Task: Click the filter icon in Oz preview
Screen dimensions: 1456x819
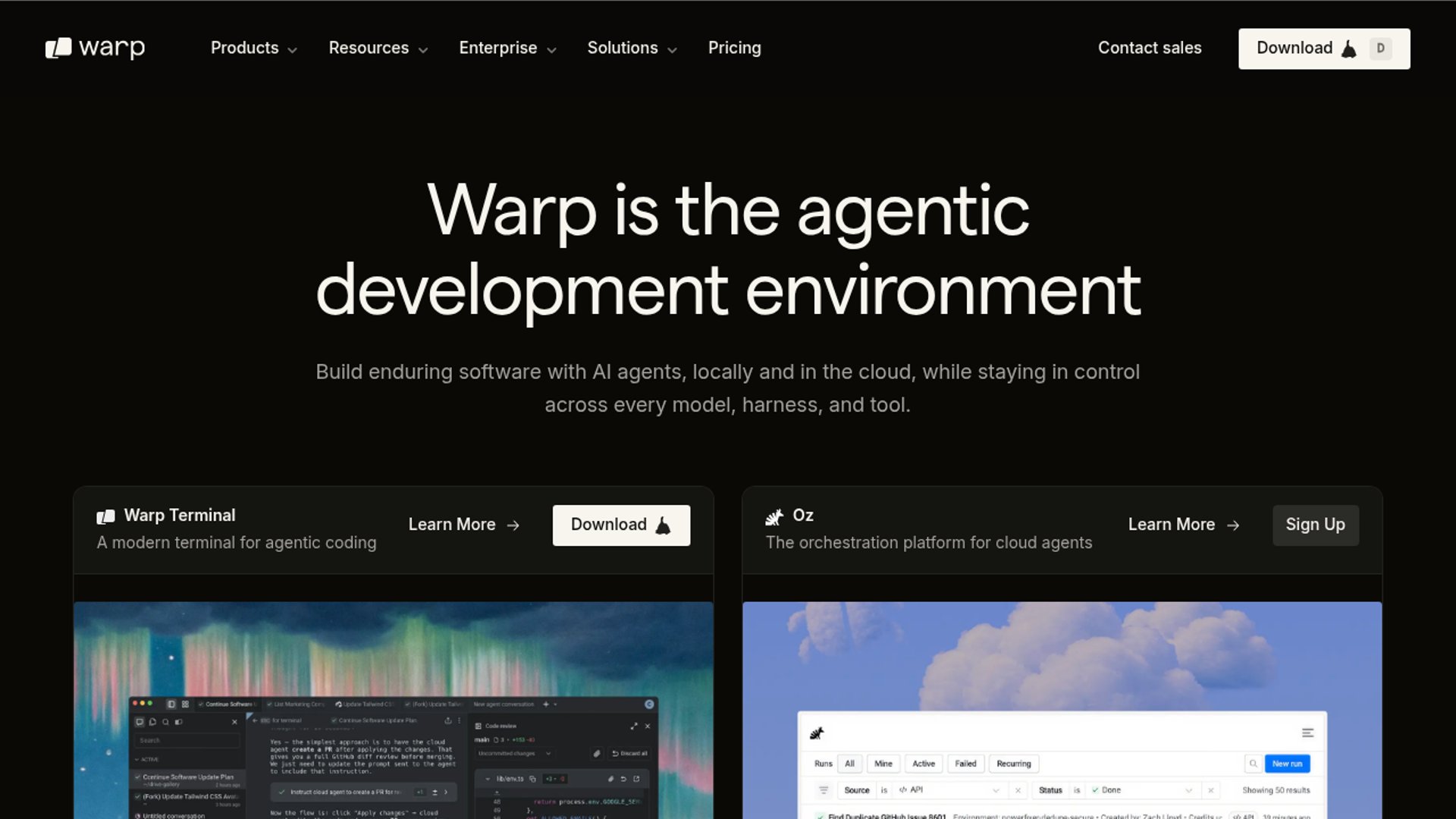Action: tap(824, 790)
